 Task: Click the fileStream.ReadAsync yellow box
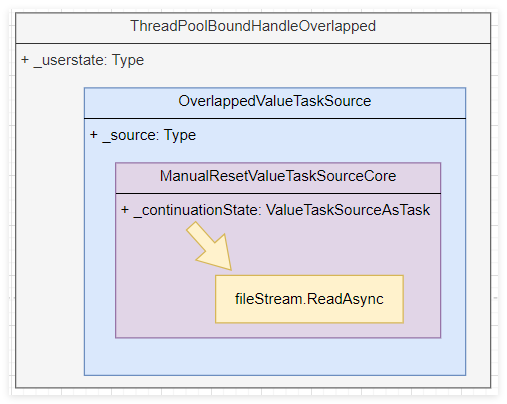click(309, 299)
